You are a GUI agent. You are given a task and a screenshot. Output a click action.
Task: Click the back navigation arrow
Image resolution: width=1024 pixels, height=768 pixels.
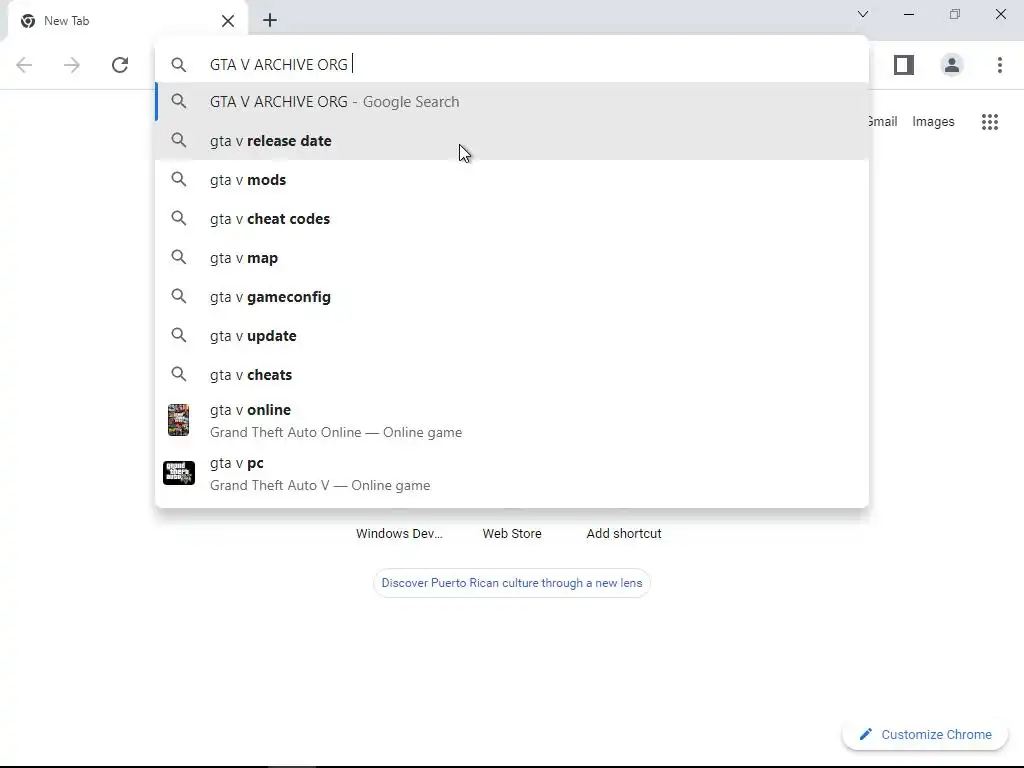pos(24,65)
